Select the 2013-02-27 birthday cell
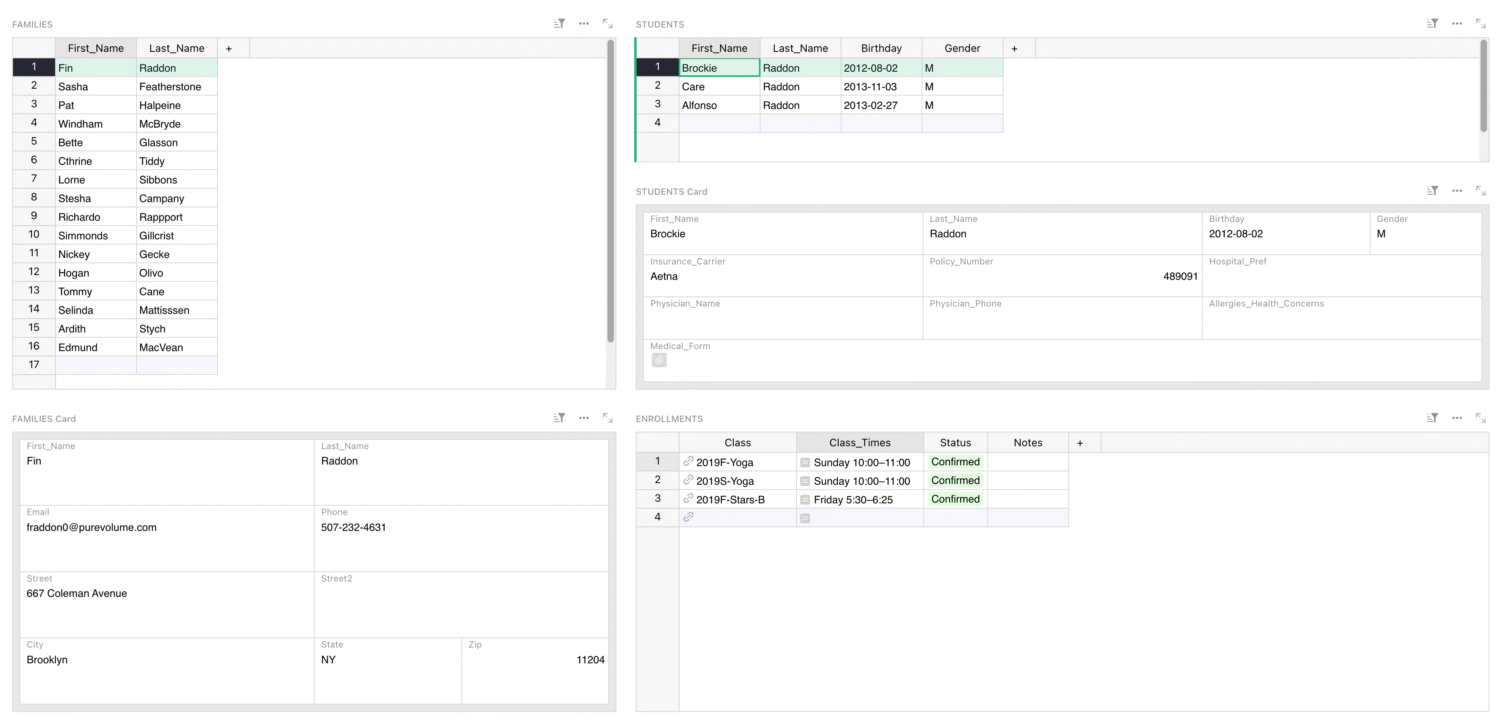Screen dimensions: 1500x720 pyautogui.click(x=881, y=105)
